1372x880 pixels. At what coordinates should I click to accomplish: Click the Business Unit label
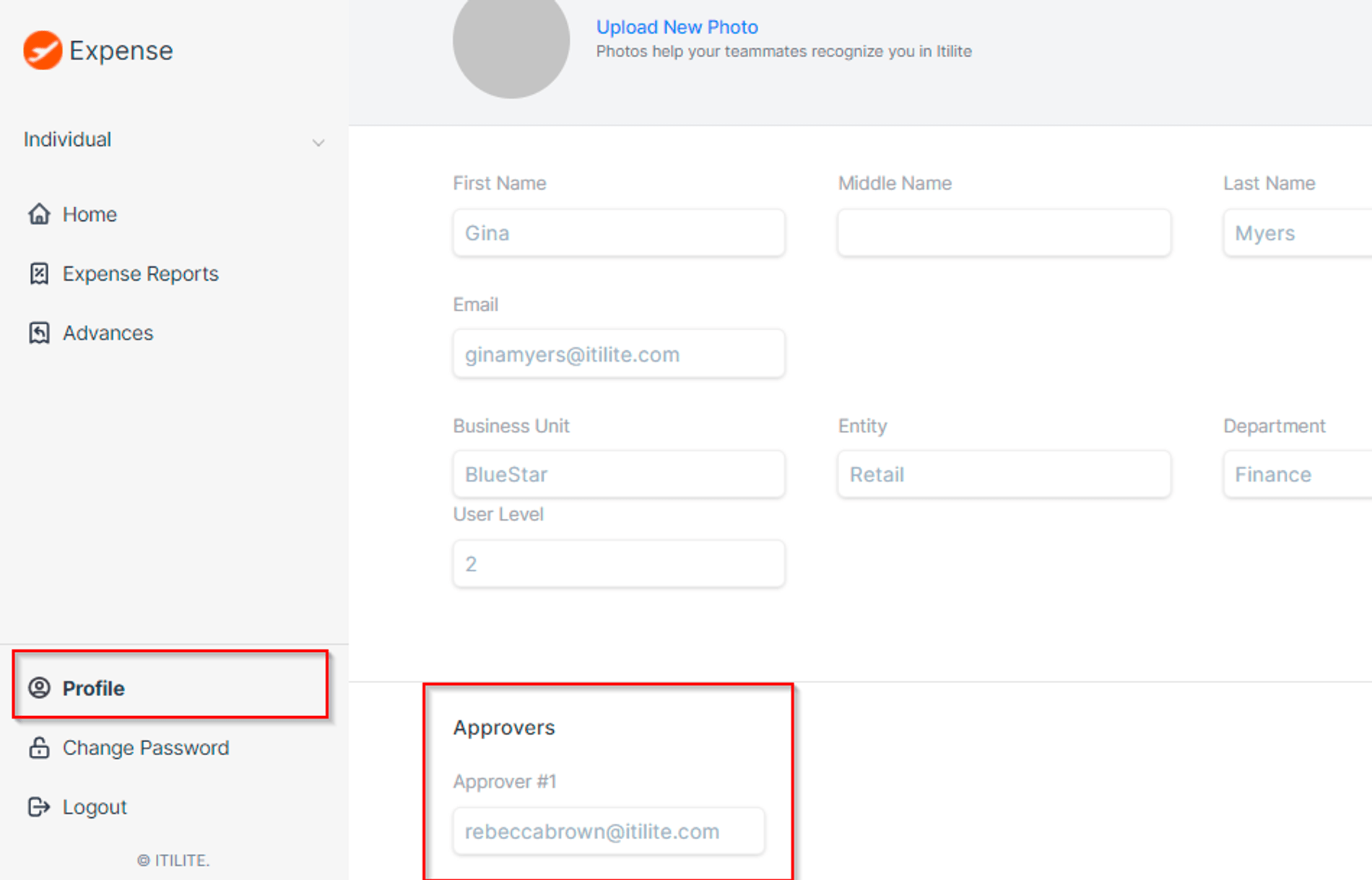click(x=511, y=426)
